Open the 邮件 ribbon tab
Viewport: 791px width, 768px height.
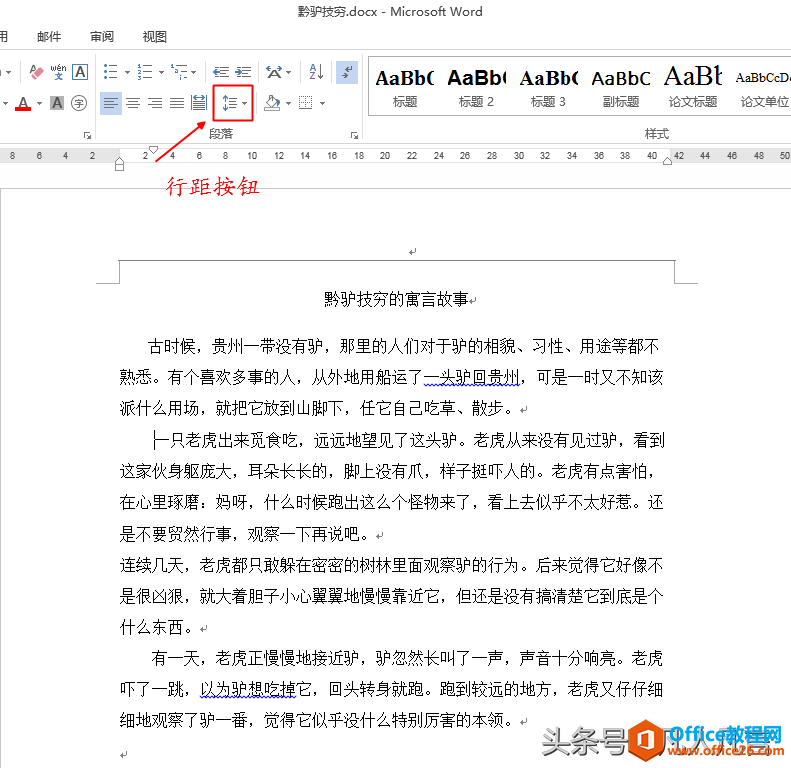(x=49, y=36)
